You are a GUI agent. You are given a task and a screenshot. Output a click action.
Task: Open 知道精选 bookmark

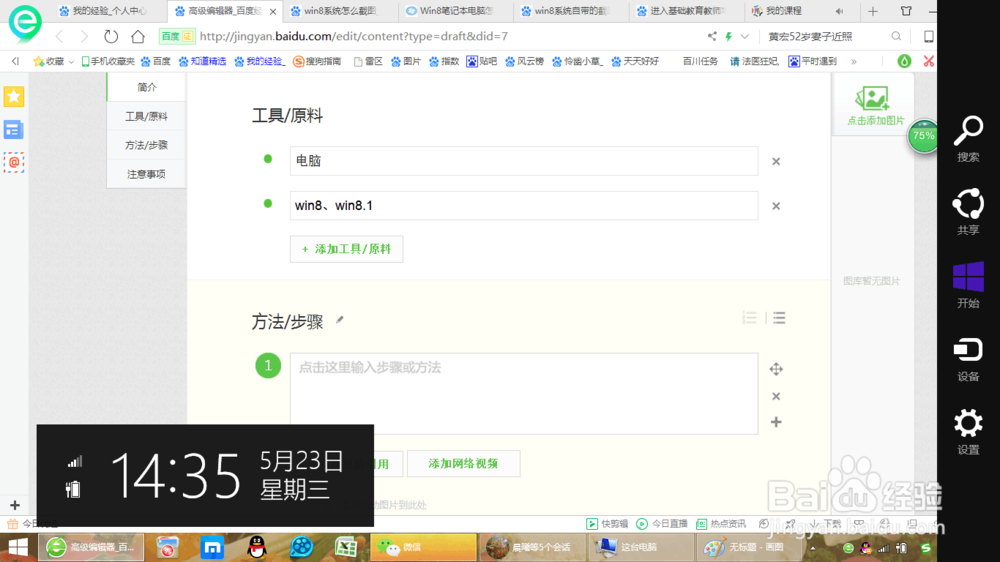[x=202, y=61]
